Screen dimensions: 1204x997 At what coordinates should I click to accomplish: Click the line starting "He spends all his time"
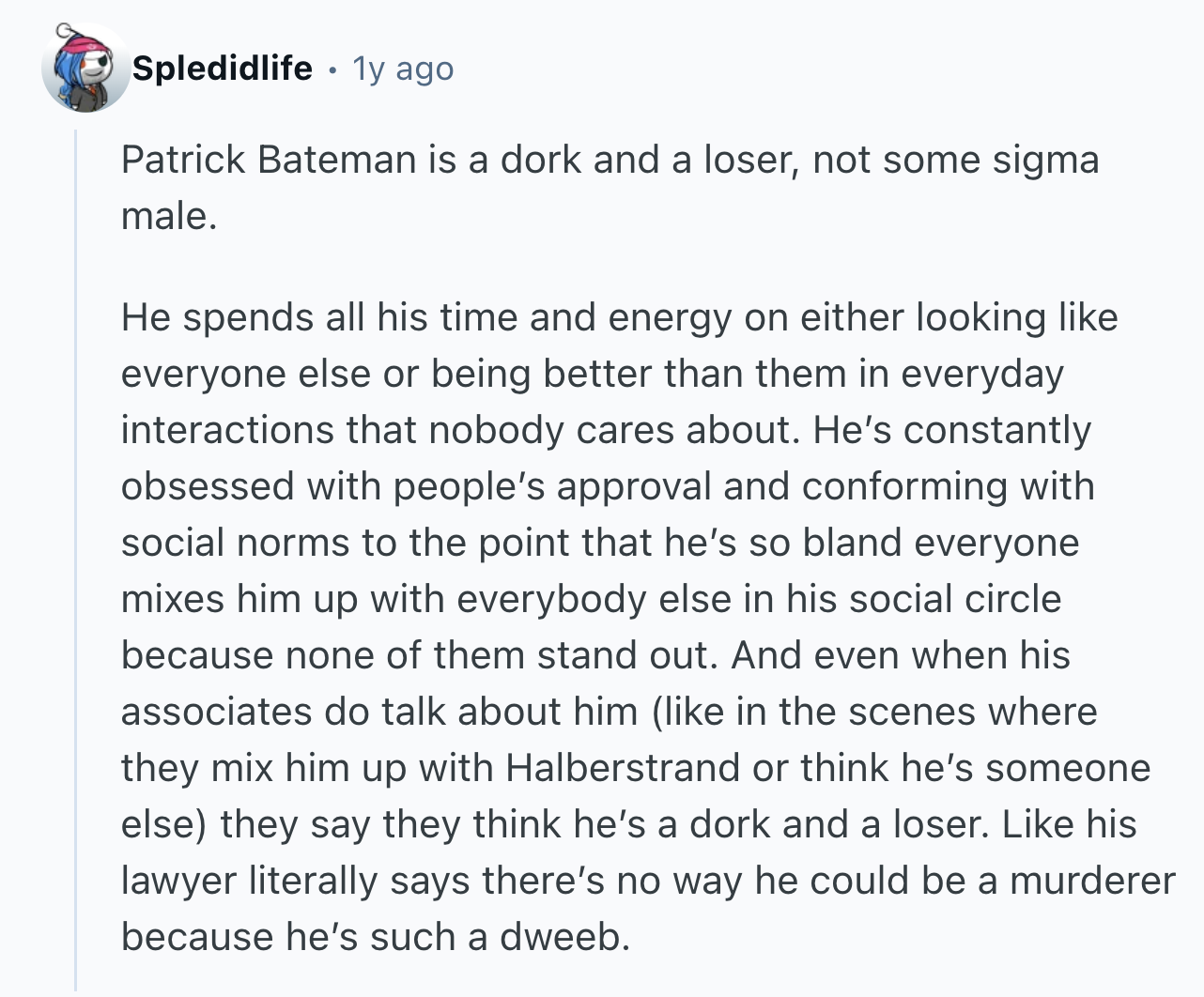pos(619,317)
